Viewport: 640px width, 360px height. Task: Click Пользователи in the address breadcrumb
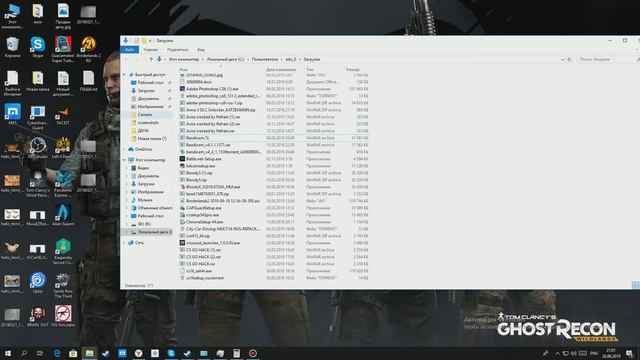[x=265, y=60]
